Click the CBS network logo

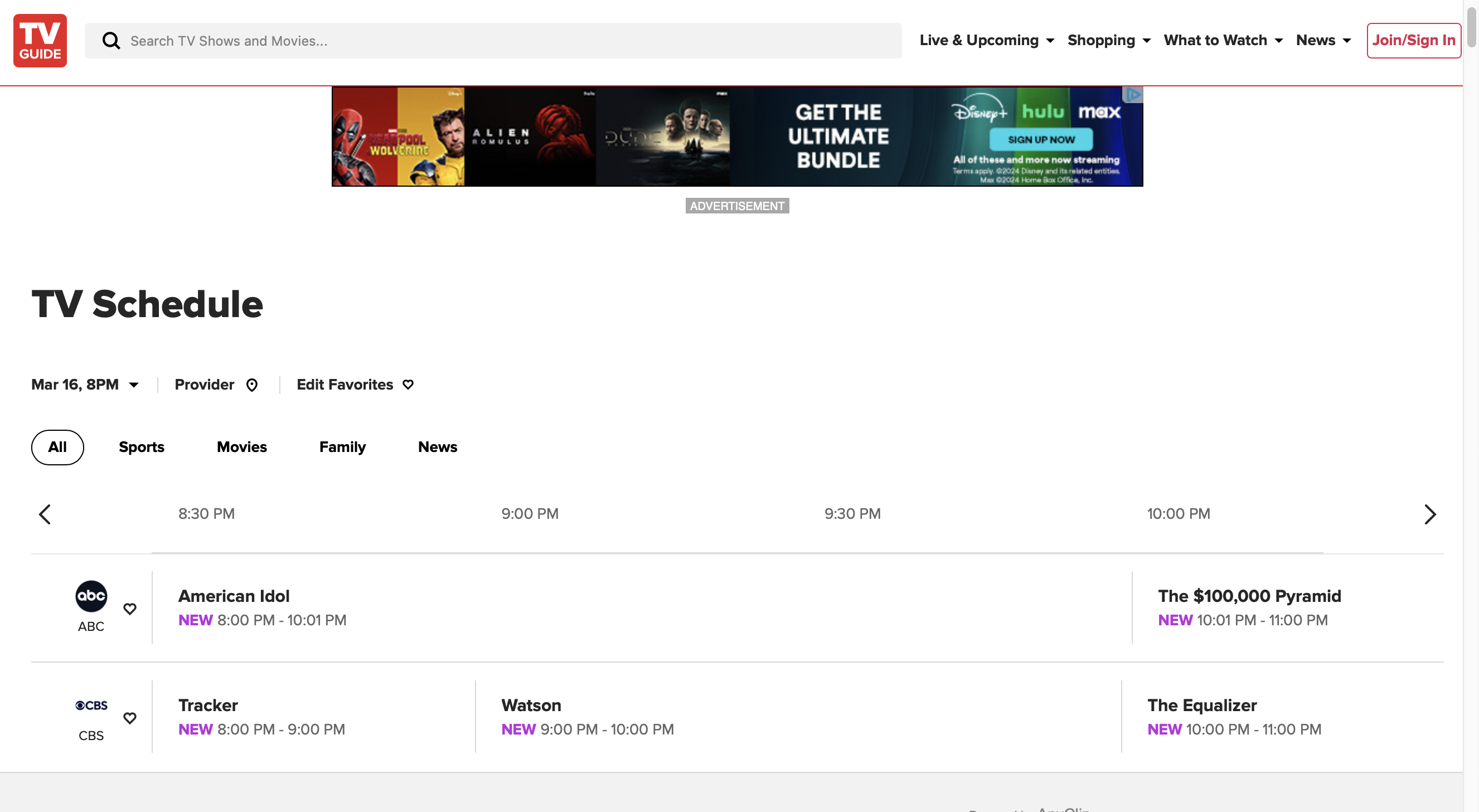(x=91, y=704)
